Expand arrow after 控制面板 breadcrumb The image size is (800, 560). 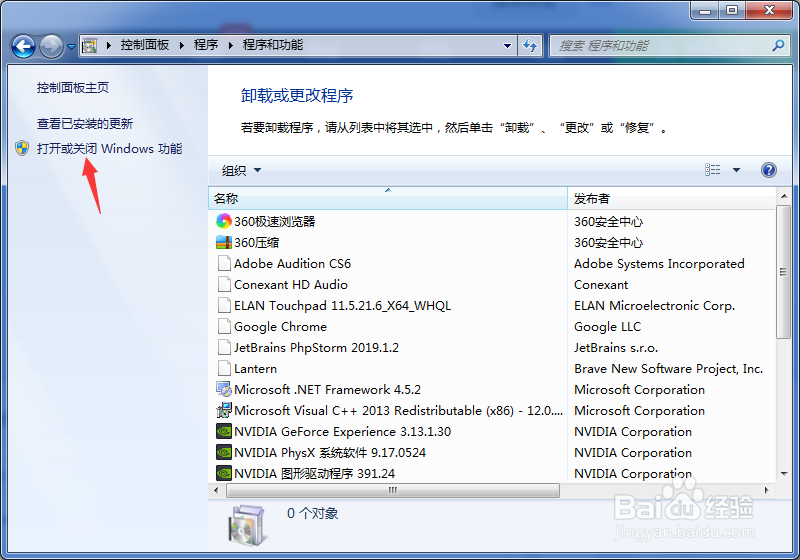pos(182,45)
